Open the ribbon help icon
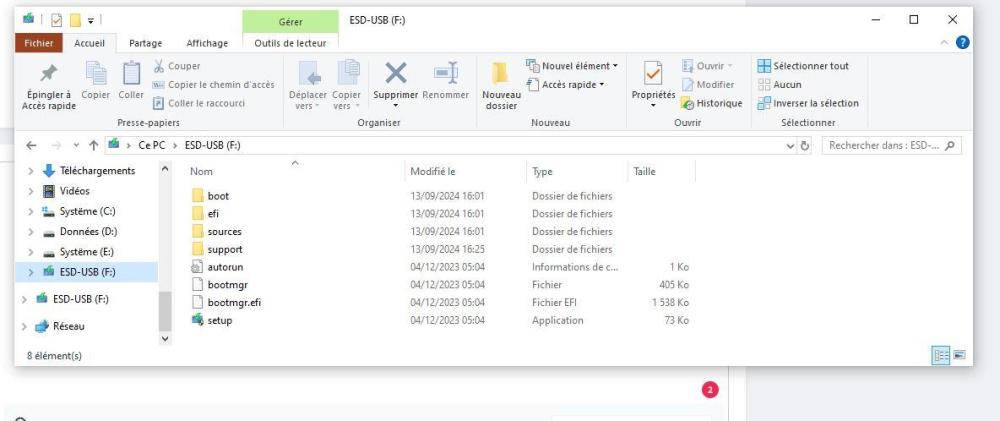Viewport: 1000px width, 421px height. (962, 43)
